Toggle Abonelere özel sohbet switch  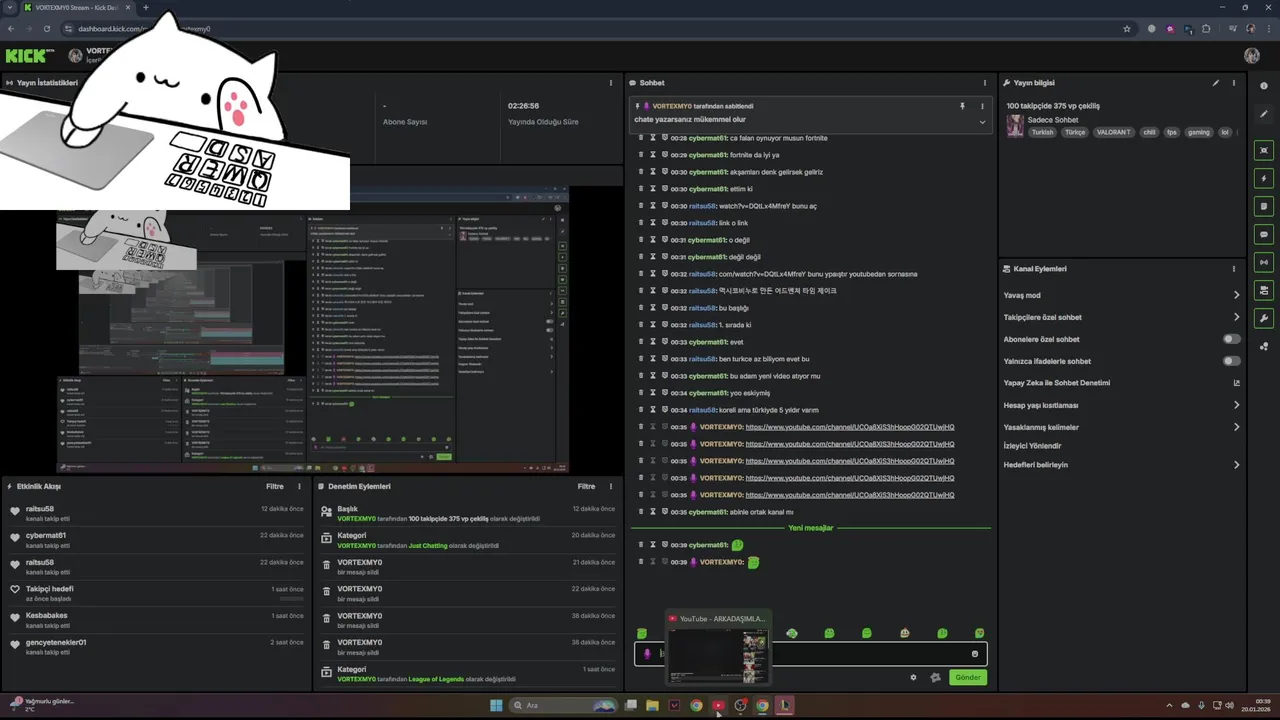[1232, 339]
